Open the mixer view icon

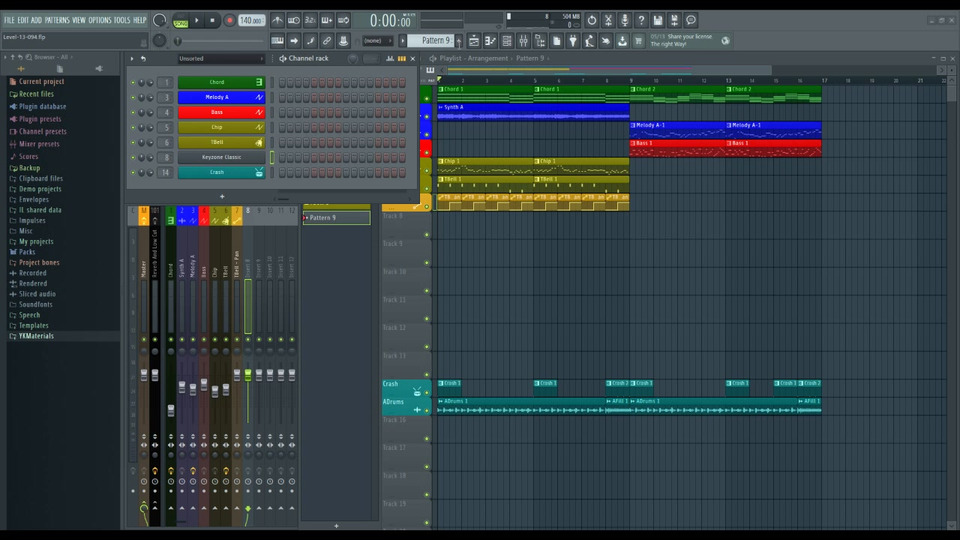pos(523,41)
